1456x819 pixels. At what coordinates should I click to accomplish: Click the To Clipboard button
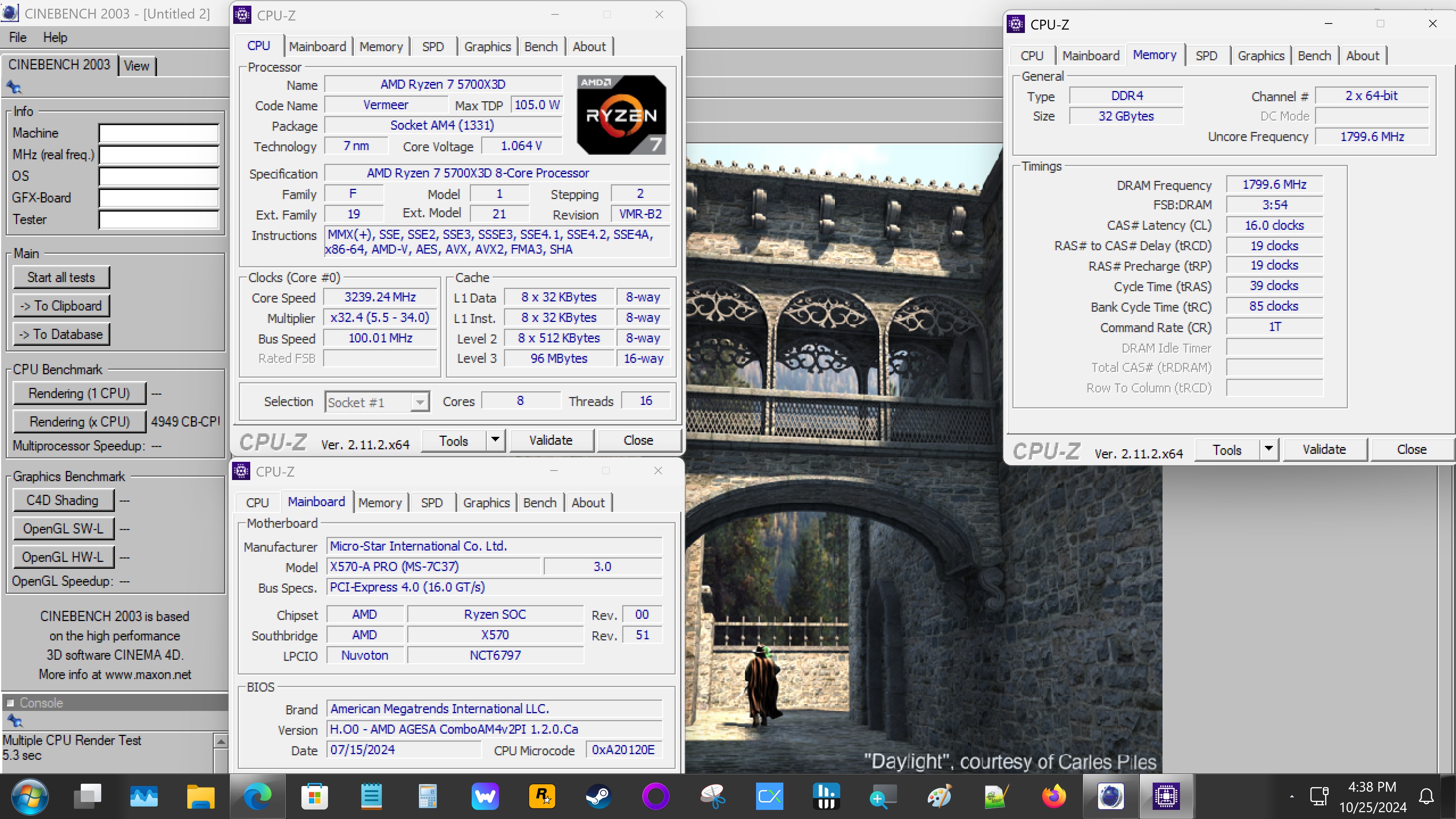click(61, 306)
